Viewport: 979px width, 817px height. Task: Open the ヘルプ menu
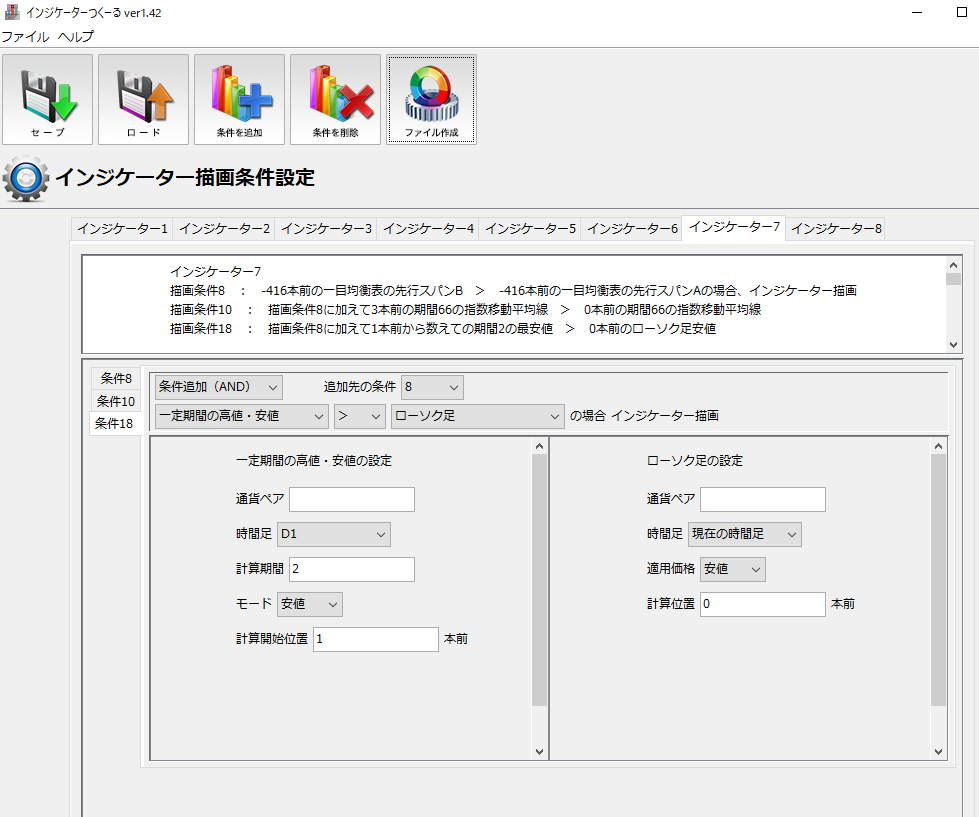click(76, 36)
